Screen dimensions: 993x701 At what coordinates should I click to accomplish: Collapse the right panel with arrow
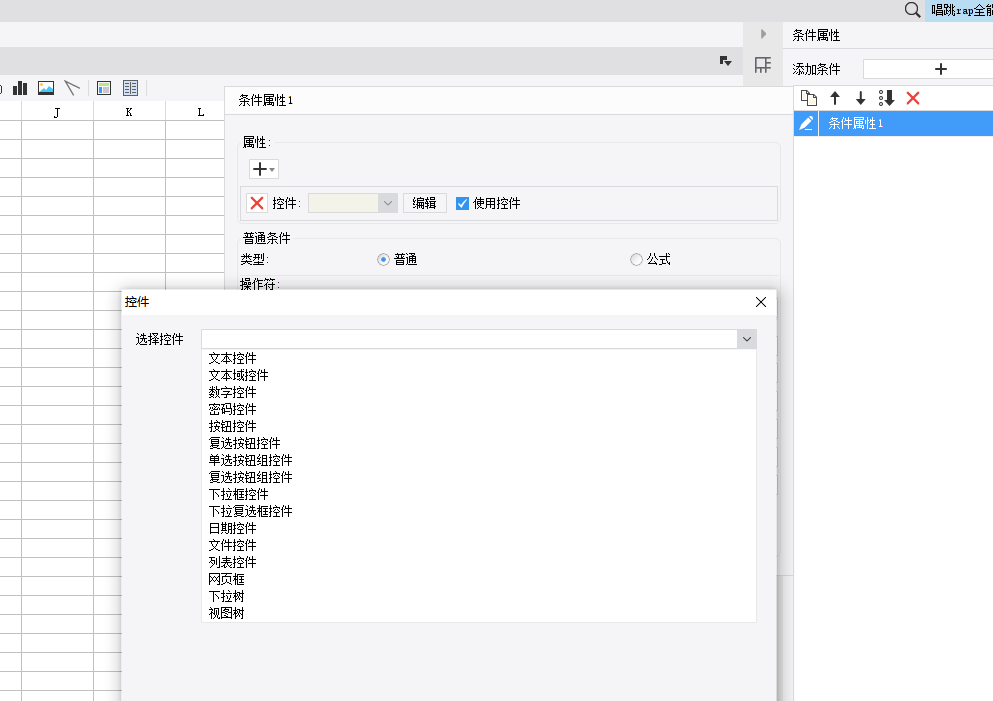tap(763, 34)
